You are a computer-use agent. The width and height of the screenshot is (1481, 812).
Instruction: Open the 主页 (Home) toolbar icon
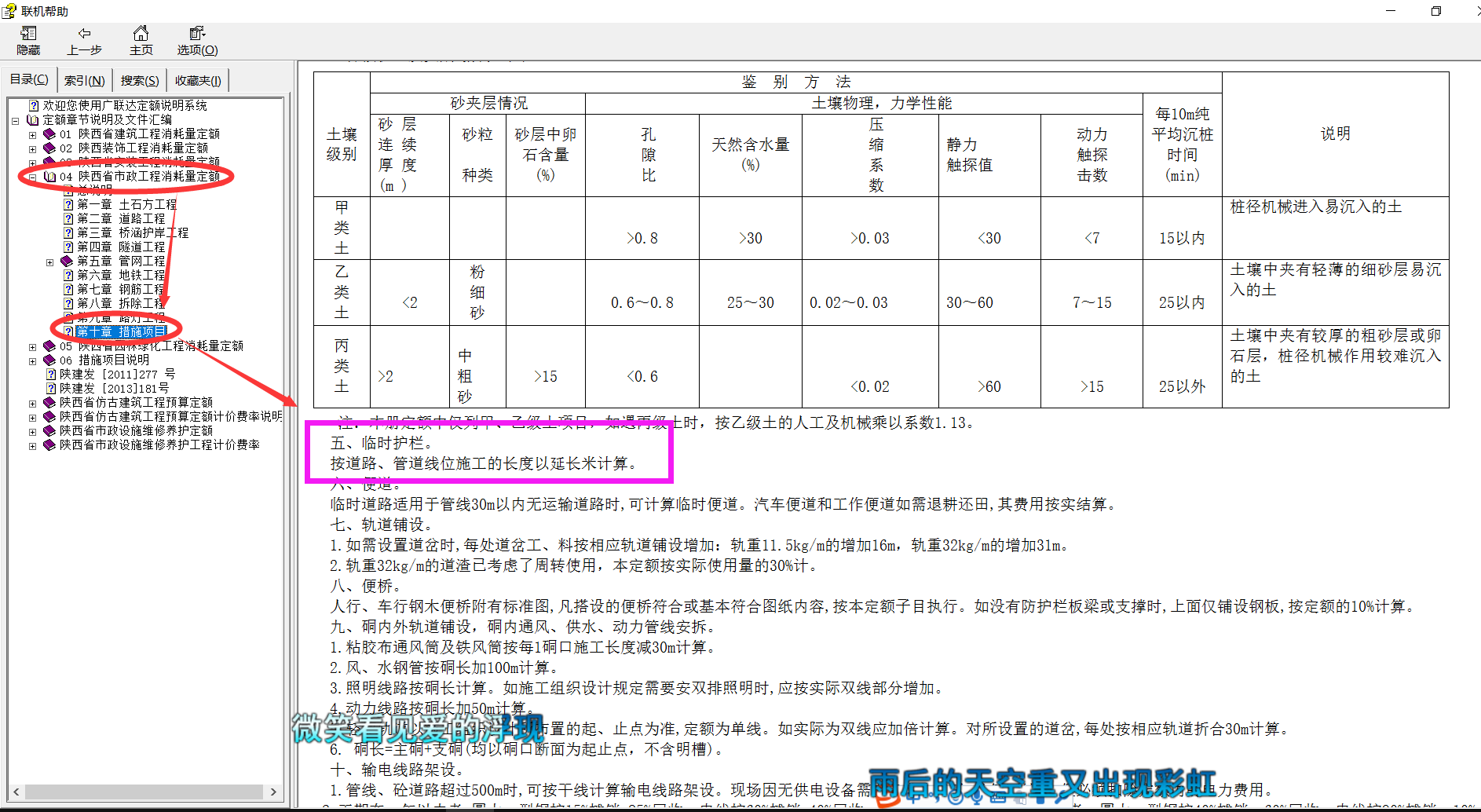coord(141,33)
